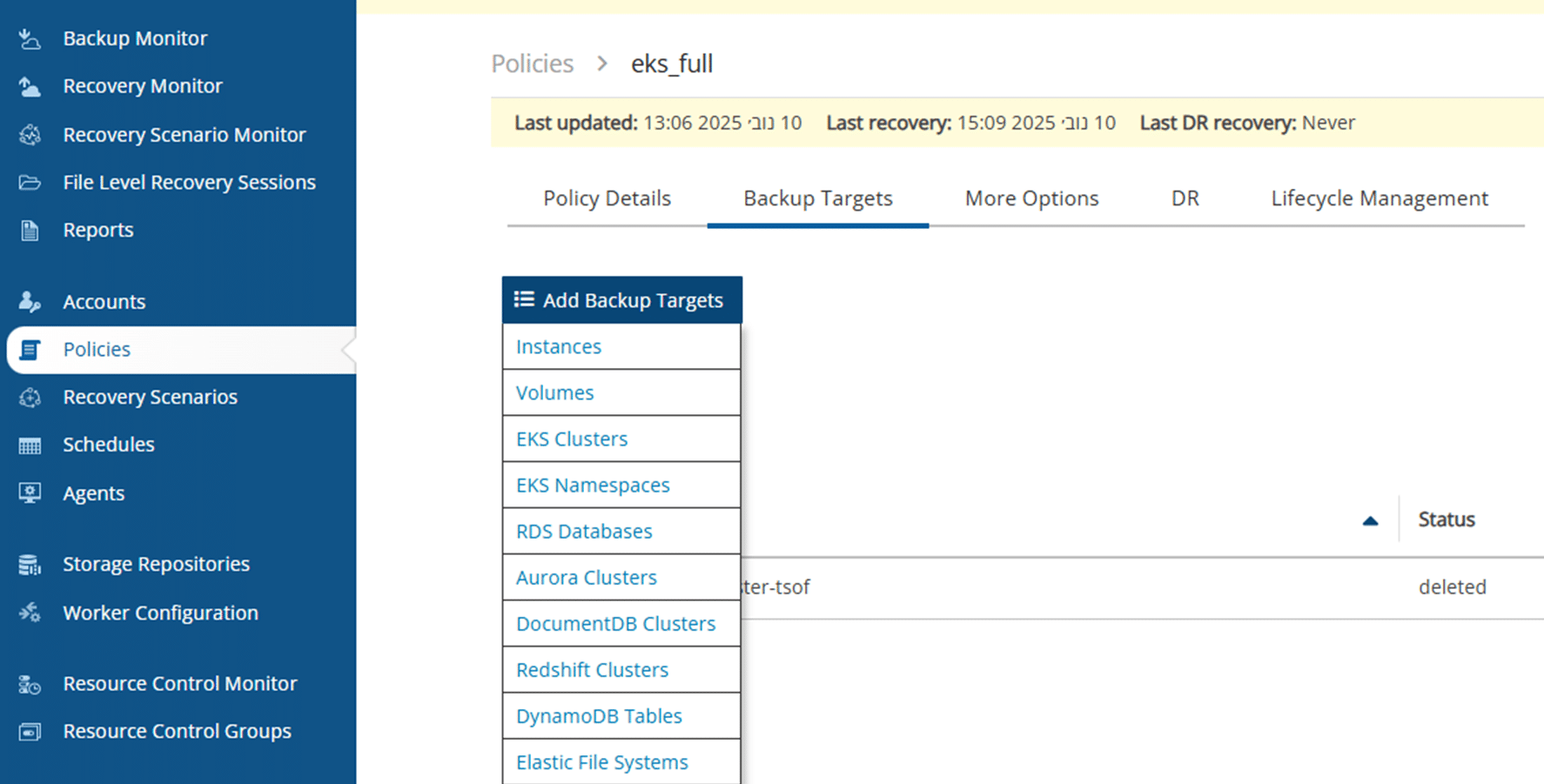
Task: Collapse the Add Backup Targets dropdown
Action: click(x=621, y=299)
